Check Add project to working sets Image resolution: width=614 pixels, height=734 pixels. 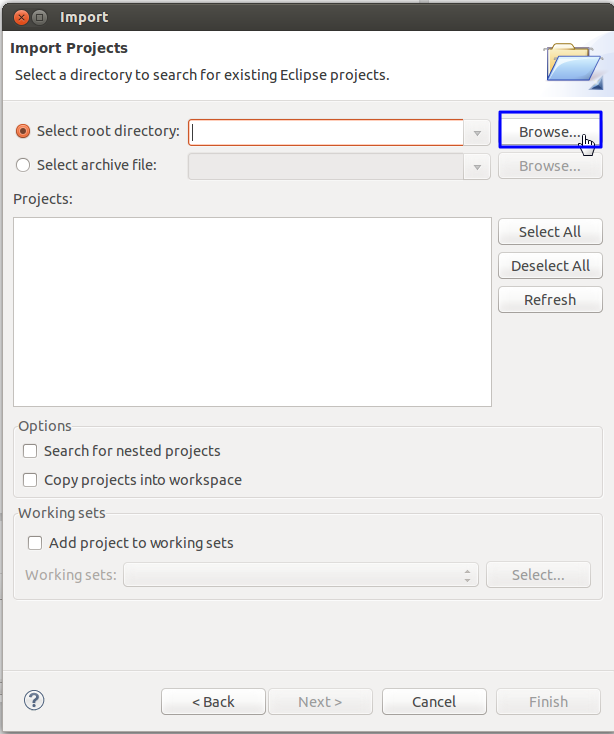pyautogui.click(x=36, y=543)
